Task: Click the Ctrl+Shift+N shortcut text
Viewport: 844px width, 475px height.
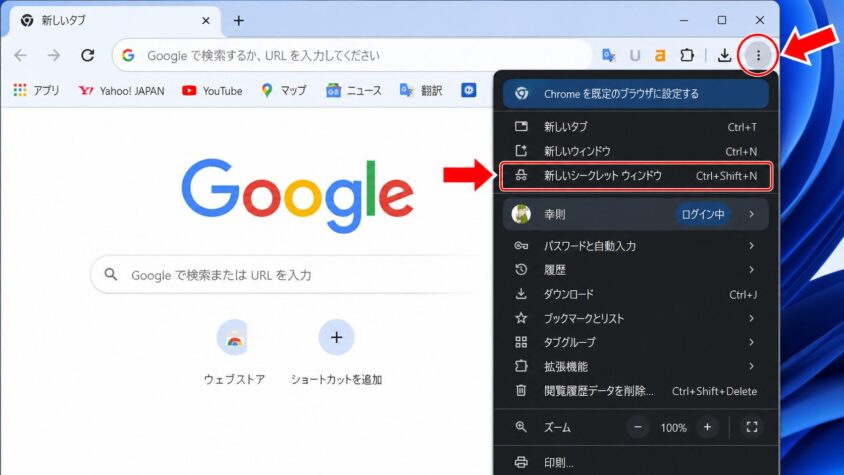Action: [726, 176]
